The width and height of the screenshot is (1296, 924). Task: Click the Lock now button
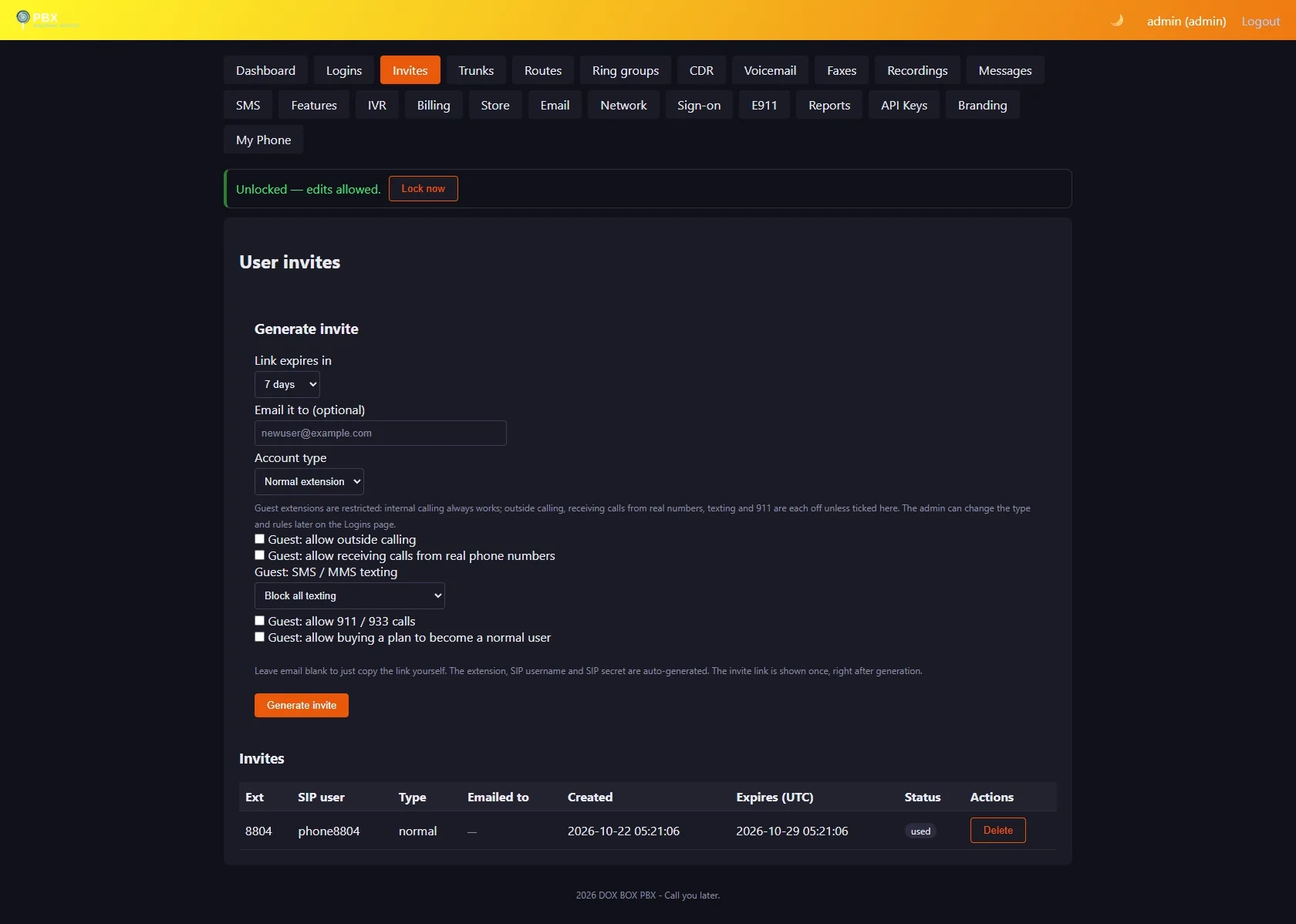pyautogui.click(x=424, y=188)
